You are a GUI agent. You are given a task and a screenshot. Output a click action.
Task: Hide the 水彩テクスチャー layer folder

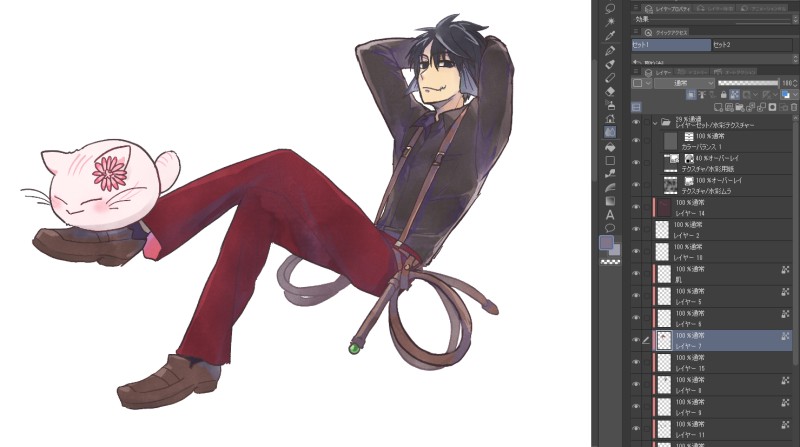click(x=636, y=122)
